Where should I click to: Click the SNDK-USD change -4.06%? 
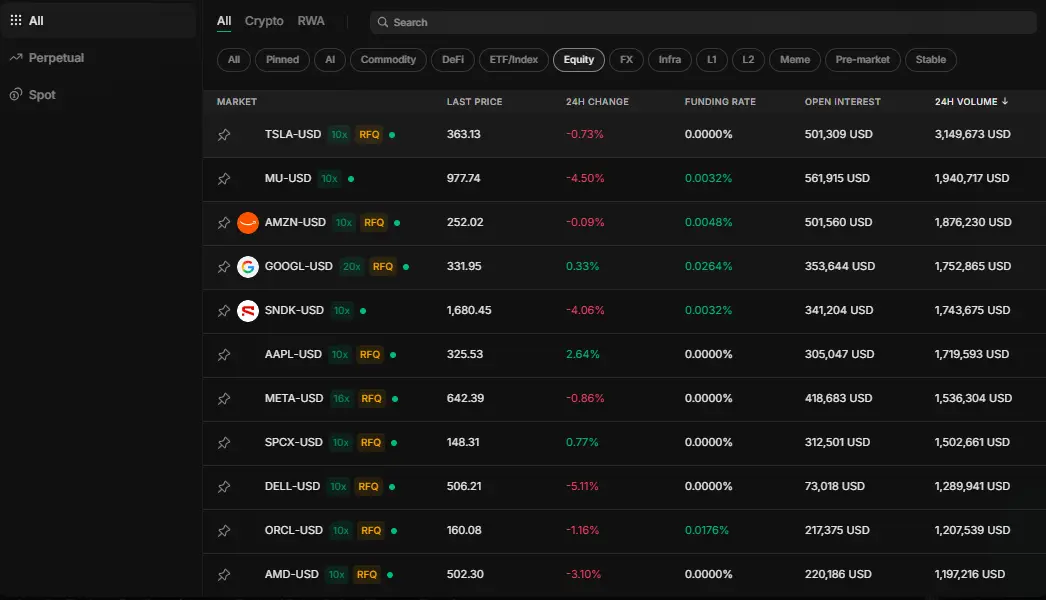point(585,310)
